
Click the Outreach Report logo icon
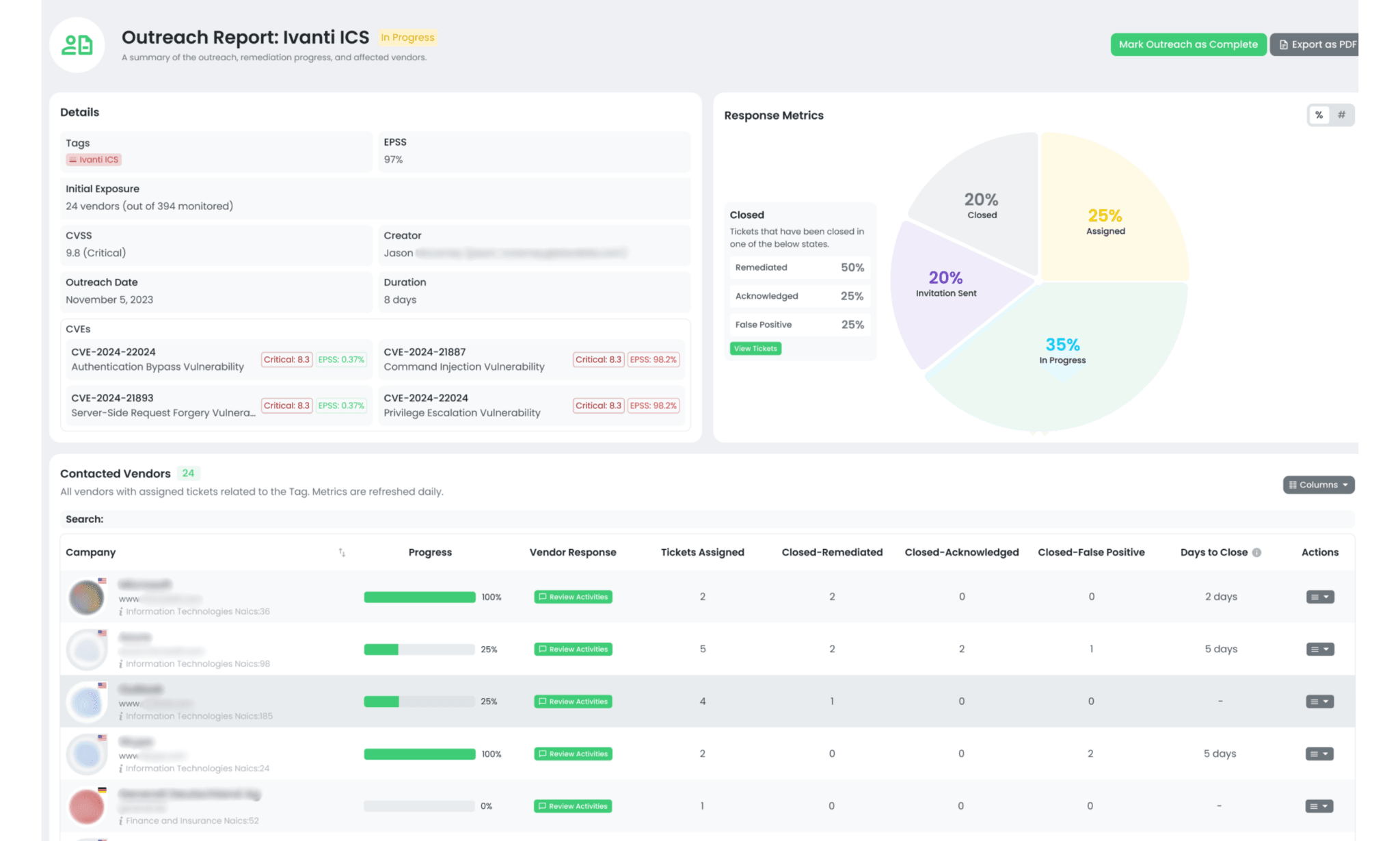[x=77, y=45]
